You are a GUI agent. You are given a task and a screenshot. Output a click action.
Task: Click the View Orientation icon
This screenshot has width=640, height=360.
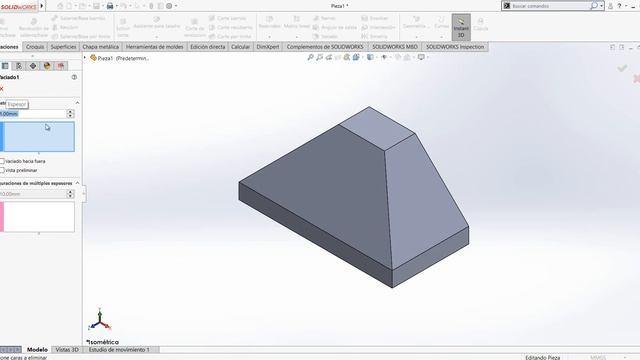(x=356, y=58)
